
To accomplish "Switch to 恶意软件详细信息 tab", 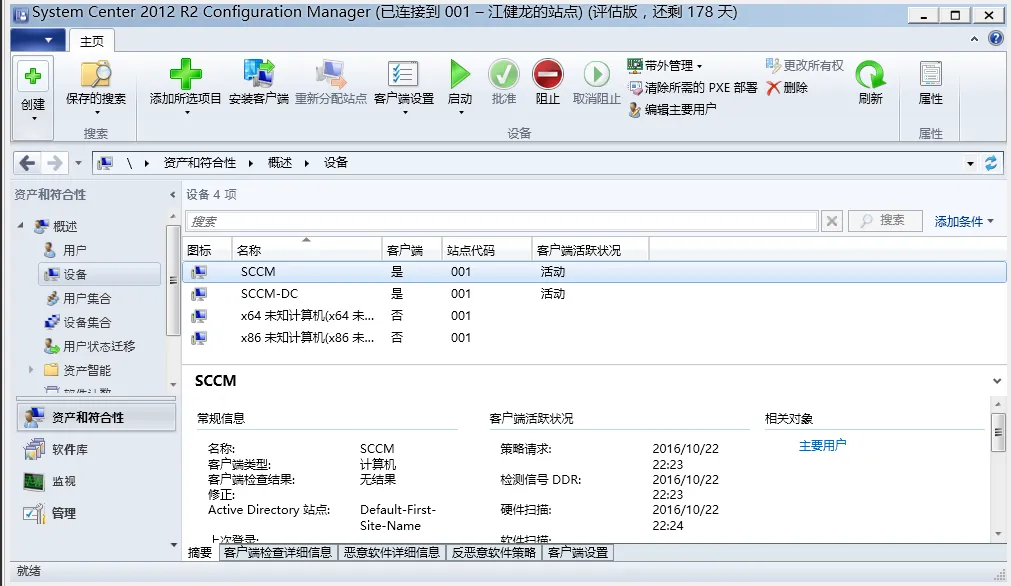I will pyautogui.click(x=391, y=552).
